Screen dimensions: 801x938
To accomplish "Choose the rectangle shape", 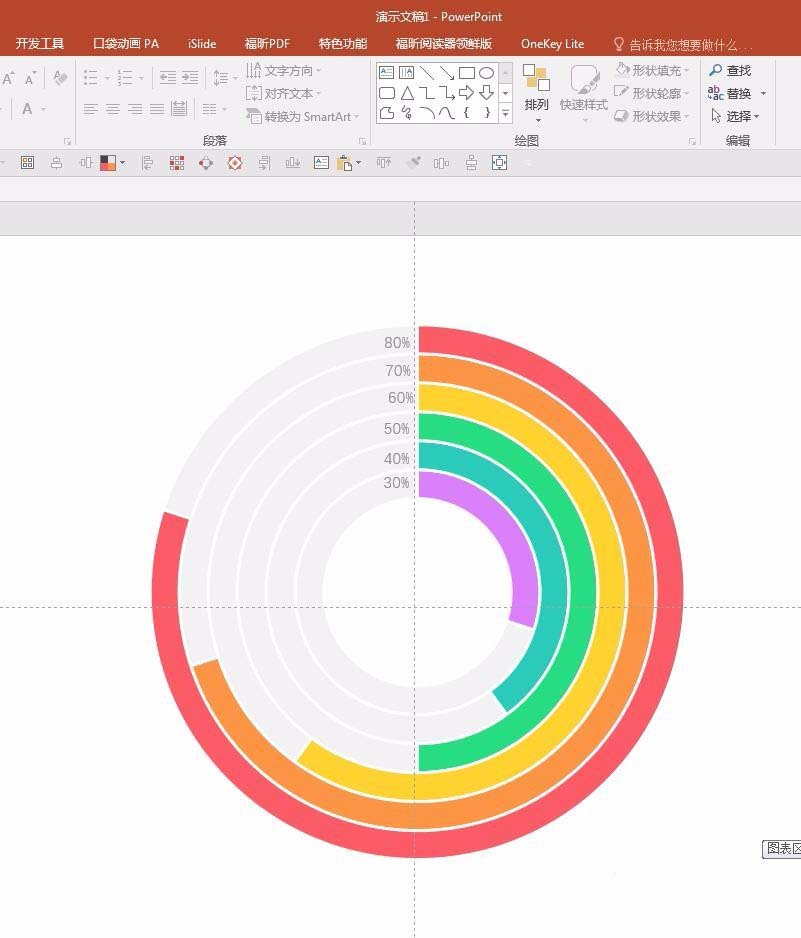I will click(x=467, y=73).
